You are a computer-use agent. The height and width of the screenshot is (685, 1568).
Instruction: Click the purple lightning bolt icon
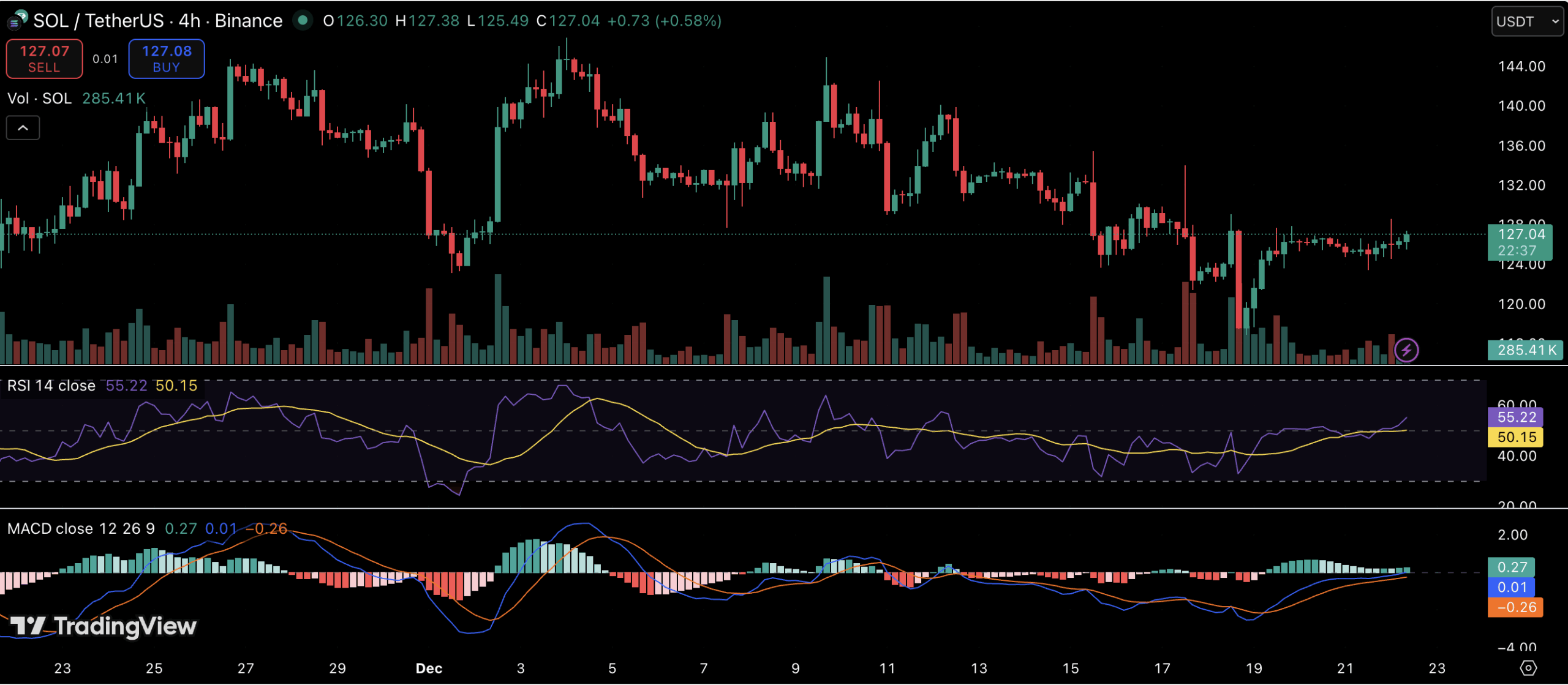pos(1406,350)
